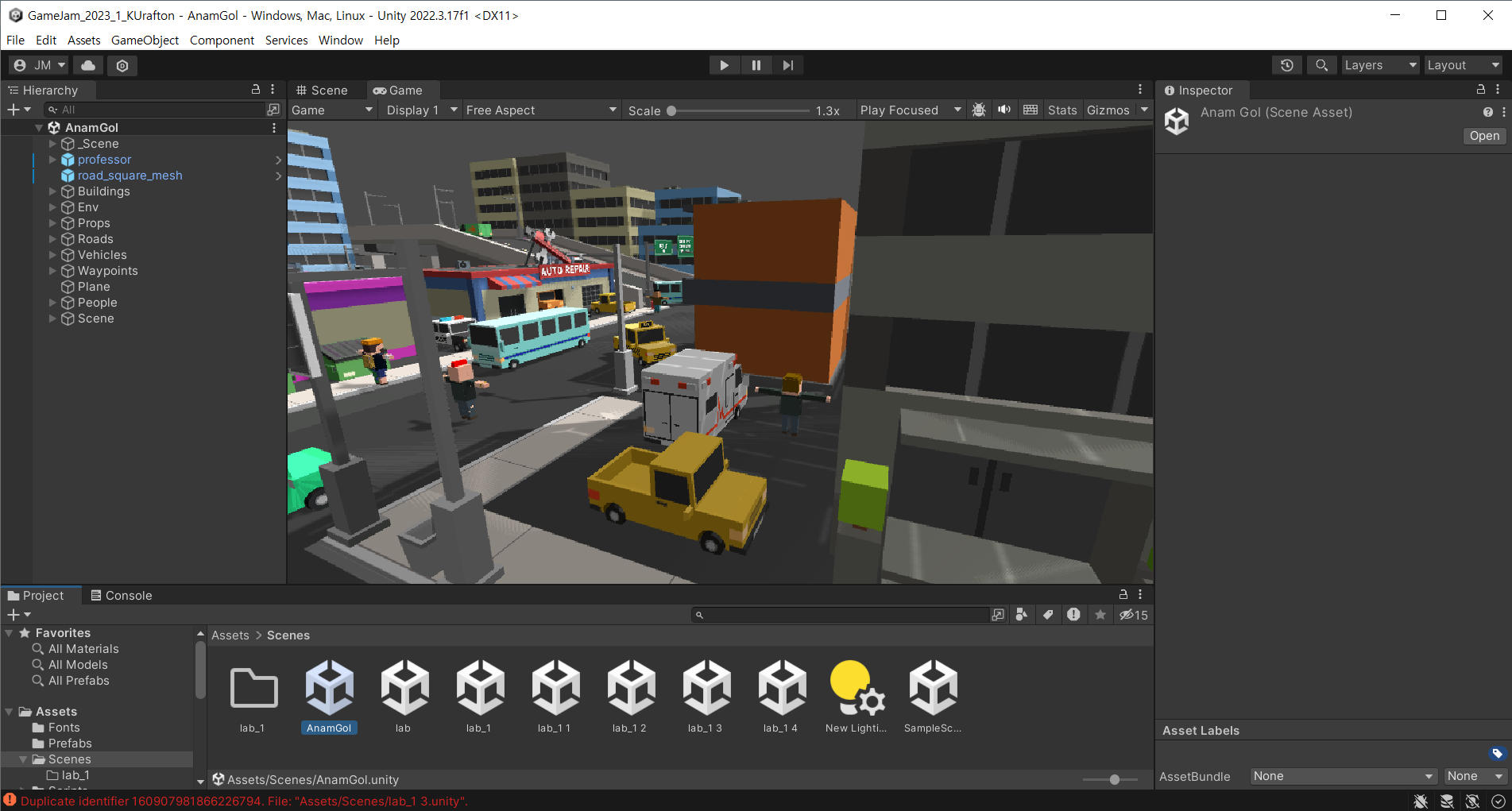
Task: Collapse the AnamGol scene in Hierarchy
Action: (x=39, y=127)
